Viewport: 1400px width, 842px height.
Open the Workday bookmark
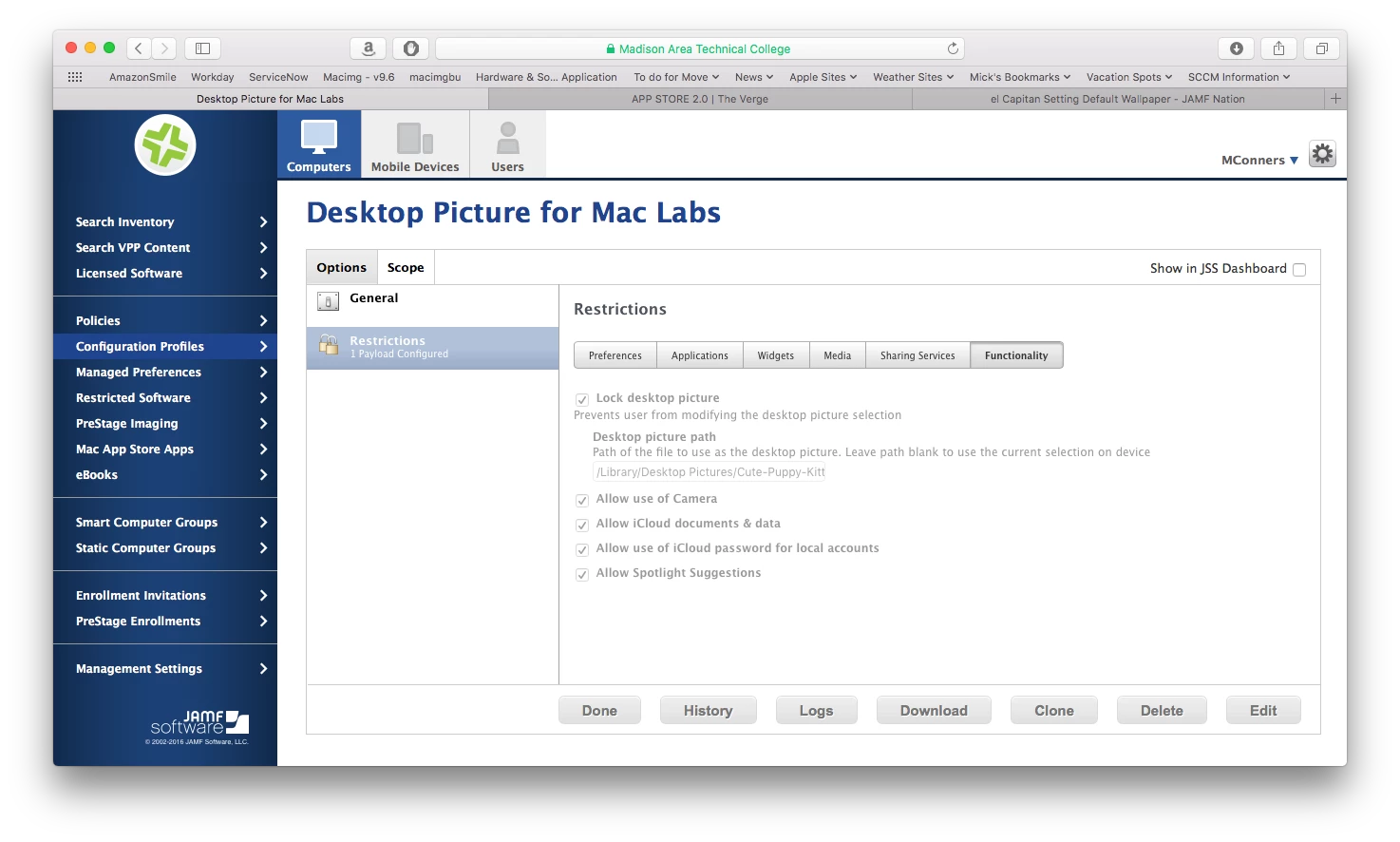212,77
